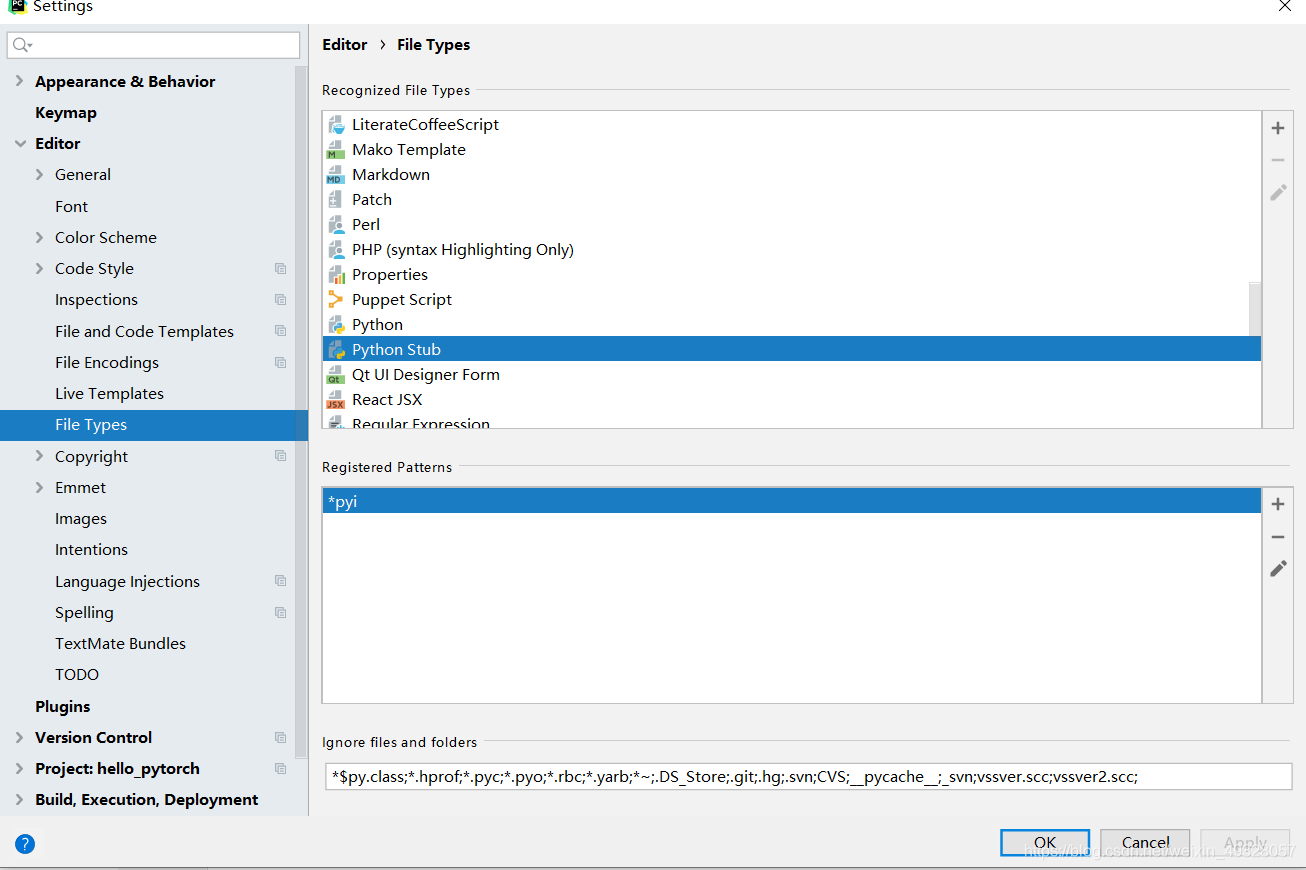The image size is (1306, 870).
Task: Expand the Color Scheme node
Action: coord(40,238)
